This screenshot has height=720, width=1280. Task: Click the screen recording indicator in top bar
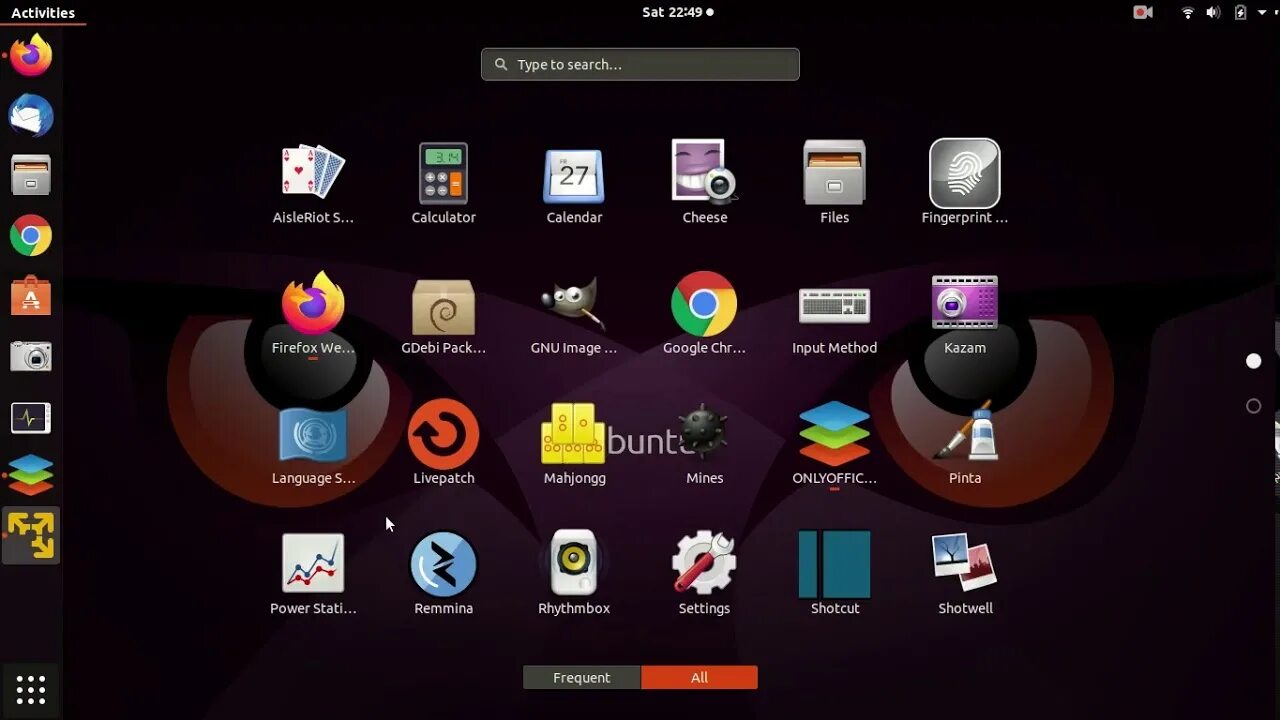(1143, 12)
